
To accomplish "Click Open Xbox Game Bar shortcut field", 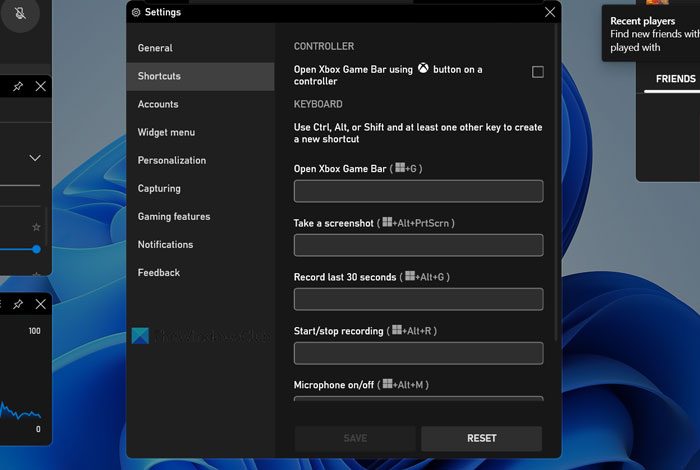I will click(418, 191).
